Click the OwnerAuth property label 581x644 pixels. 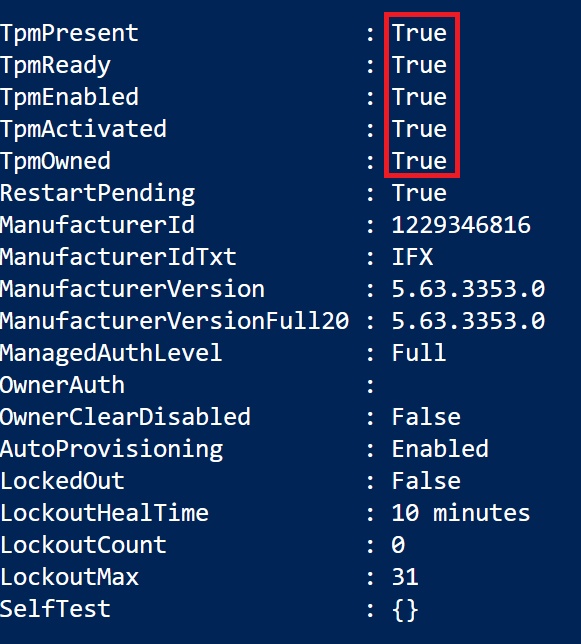click(x=62, y=385)
